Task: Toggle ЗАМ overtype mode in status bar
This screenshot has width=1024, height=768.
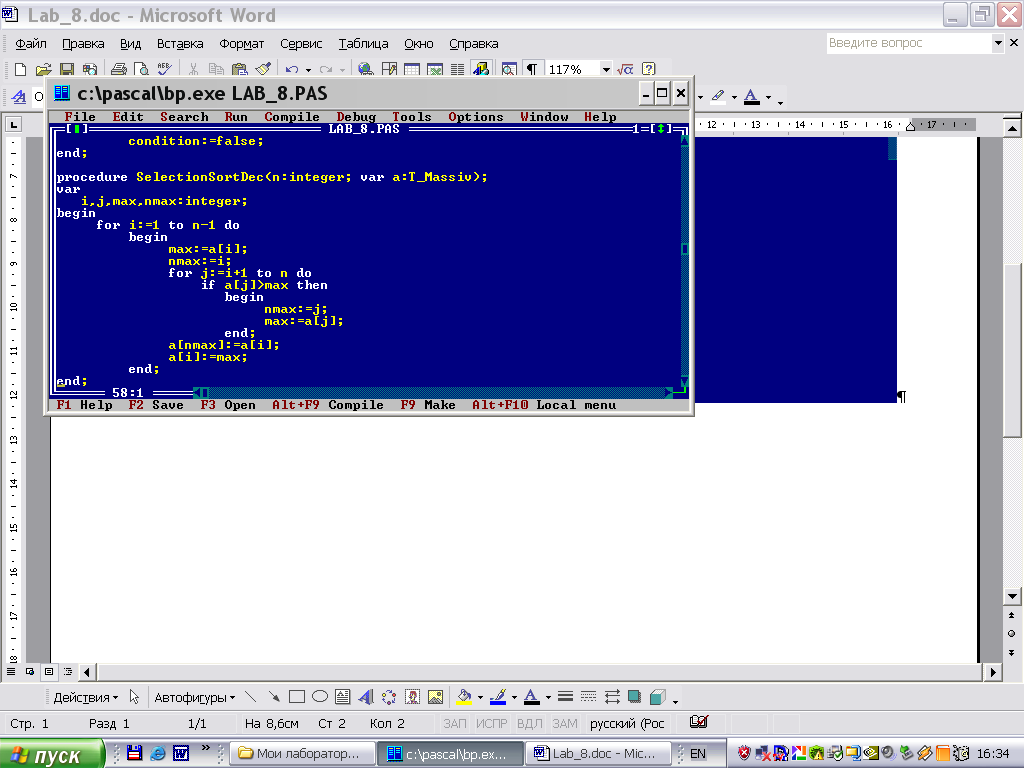Action: pyautogui.click(x=565, y=724)
